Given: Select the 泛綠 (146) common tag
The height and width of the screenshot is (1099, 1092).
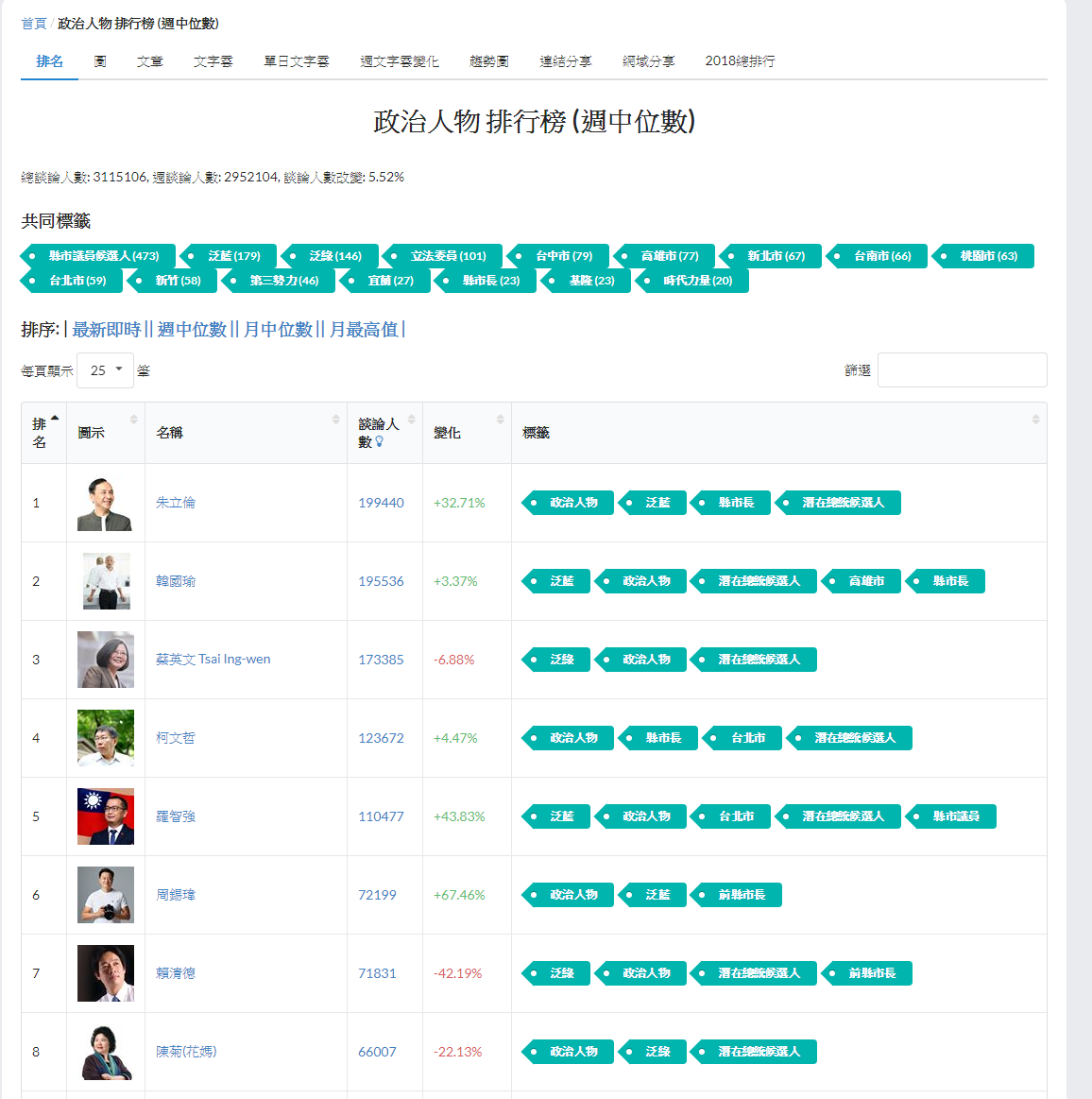Looking at the screenshot, I should [x=330, y=256].
